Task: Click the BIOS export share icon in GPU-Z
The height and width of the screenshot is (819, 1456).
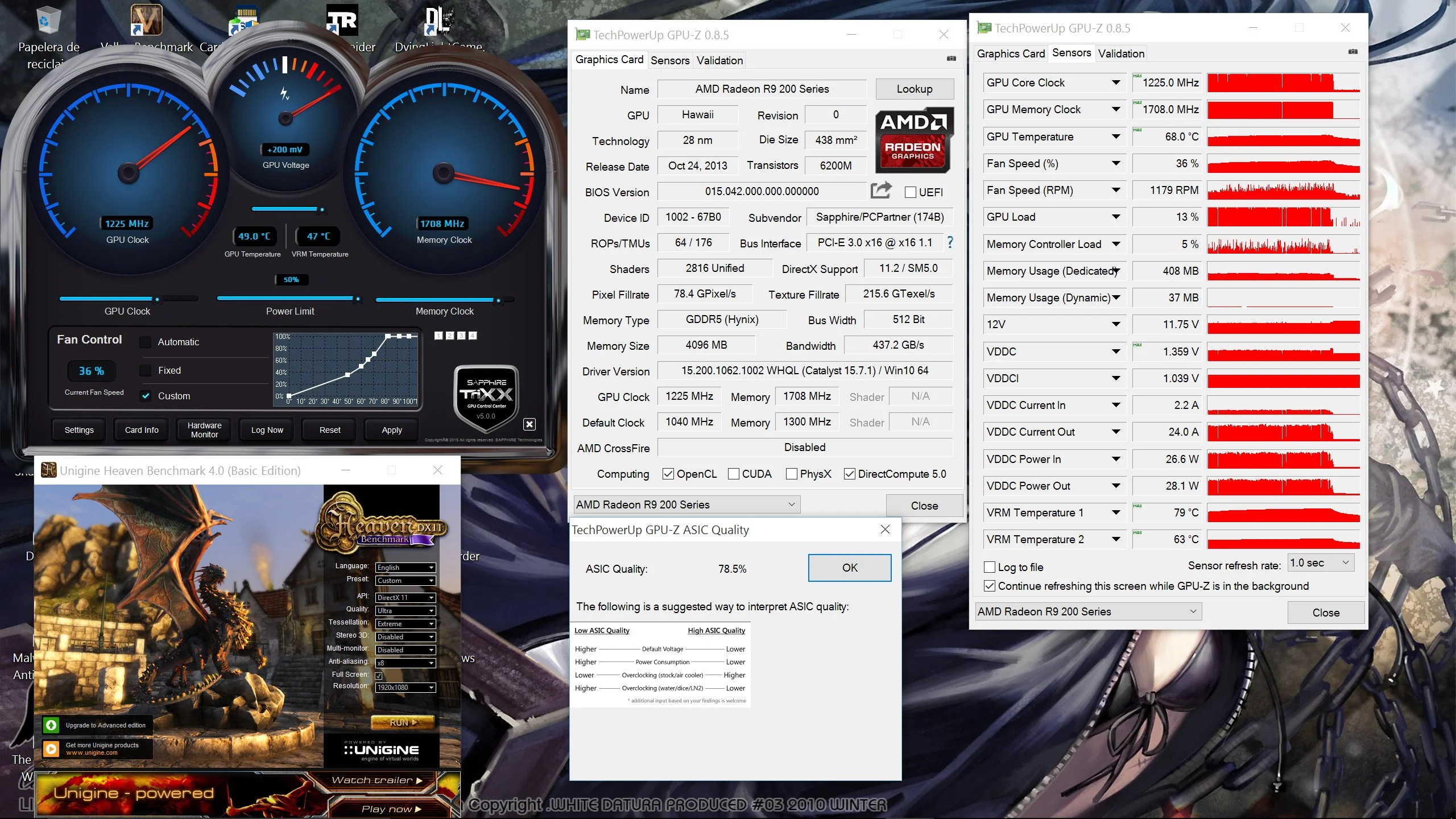Action: pos(880,190)
